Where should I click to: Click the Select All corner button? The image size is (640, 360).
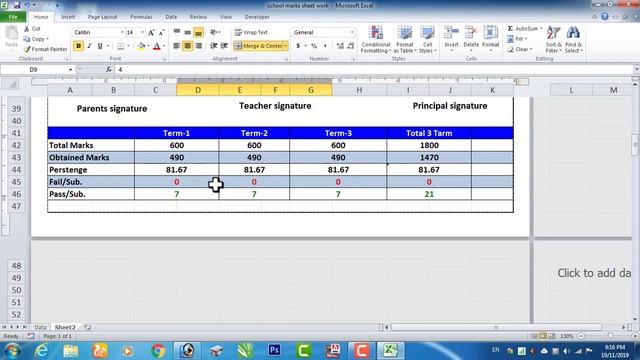(x=11, y=85)
